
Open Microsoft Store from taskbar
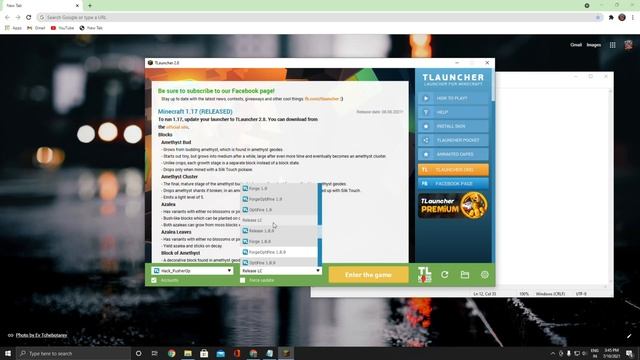click(204, 353)
